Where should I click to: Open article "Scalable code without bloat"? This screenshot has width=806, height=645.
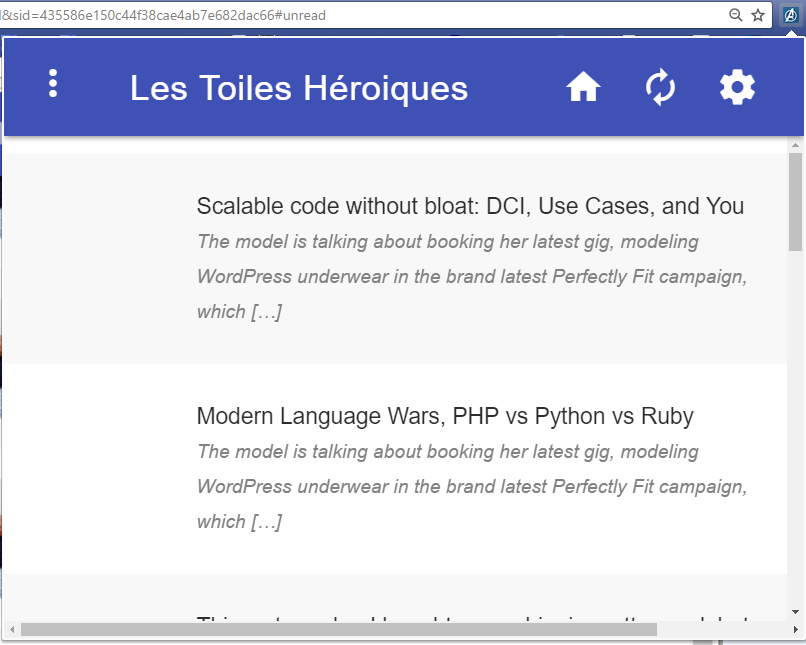(x=470, y=206)
